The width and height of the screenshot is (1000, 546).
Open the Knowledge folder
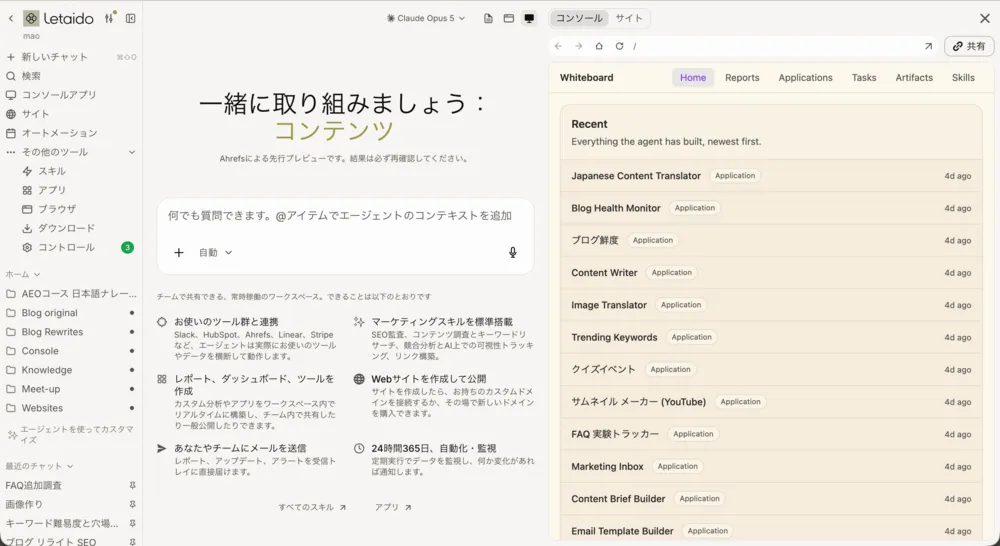(71, 370)
